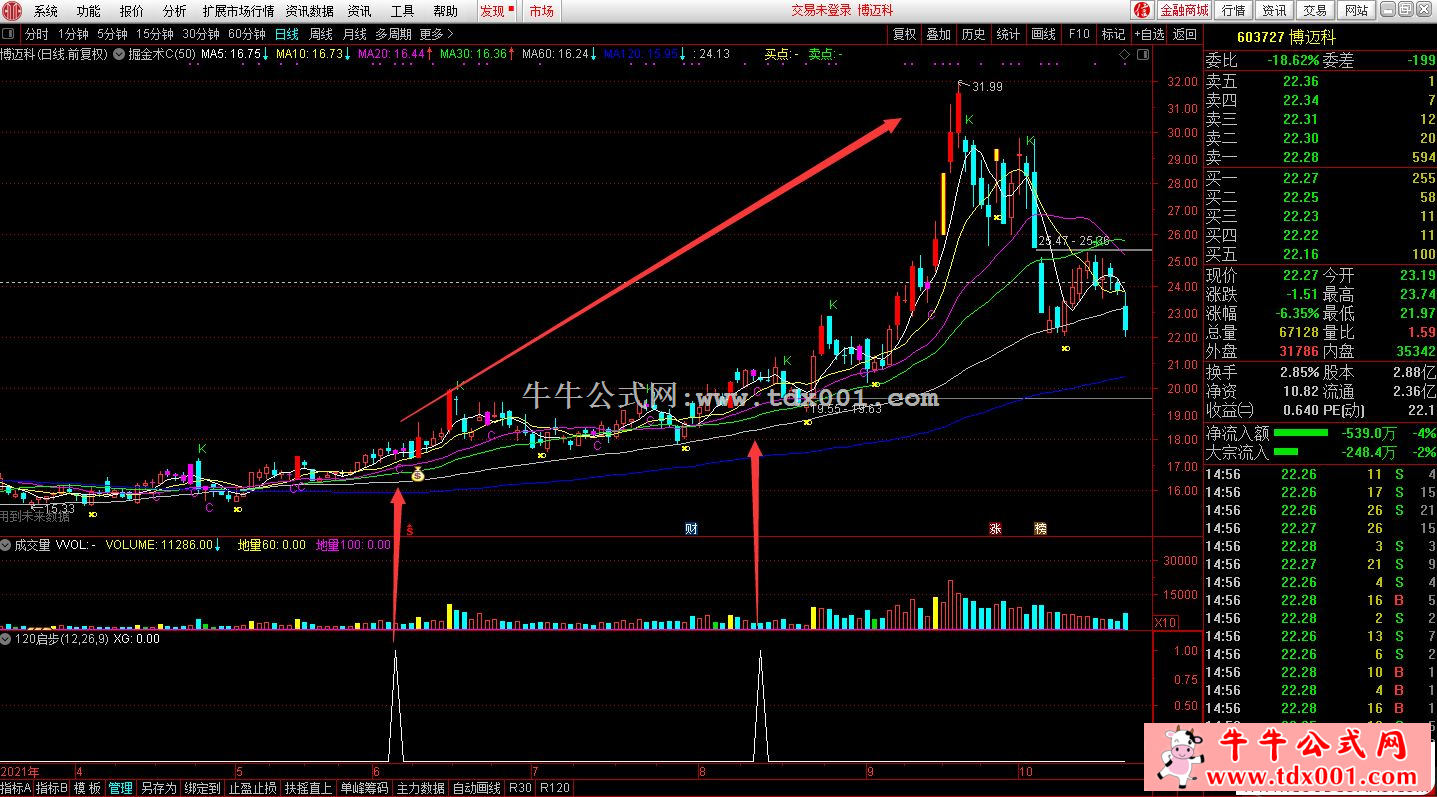
Task: Click the 榜 event marker under the chart
Action: click(x=1041, y=528)
